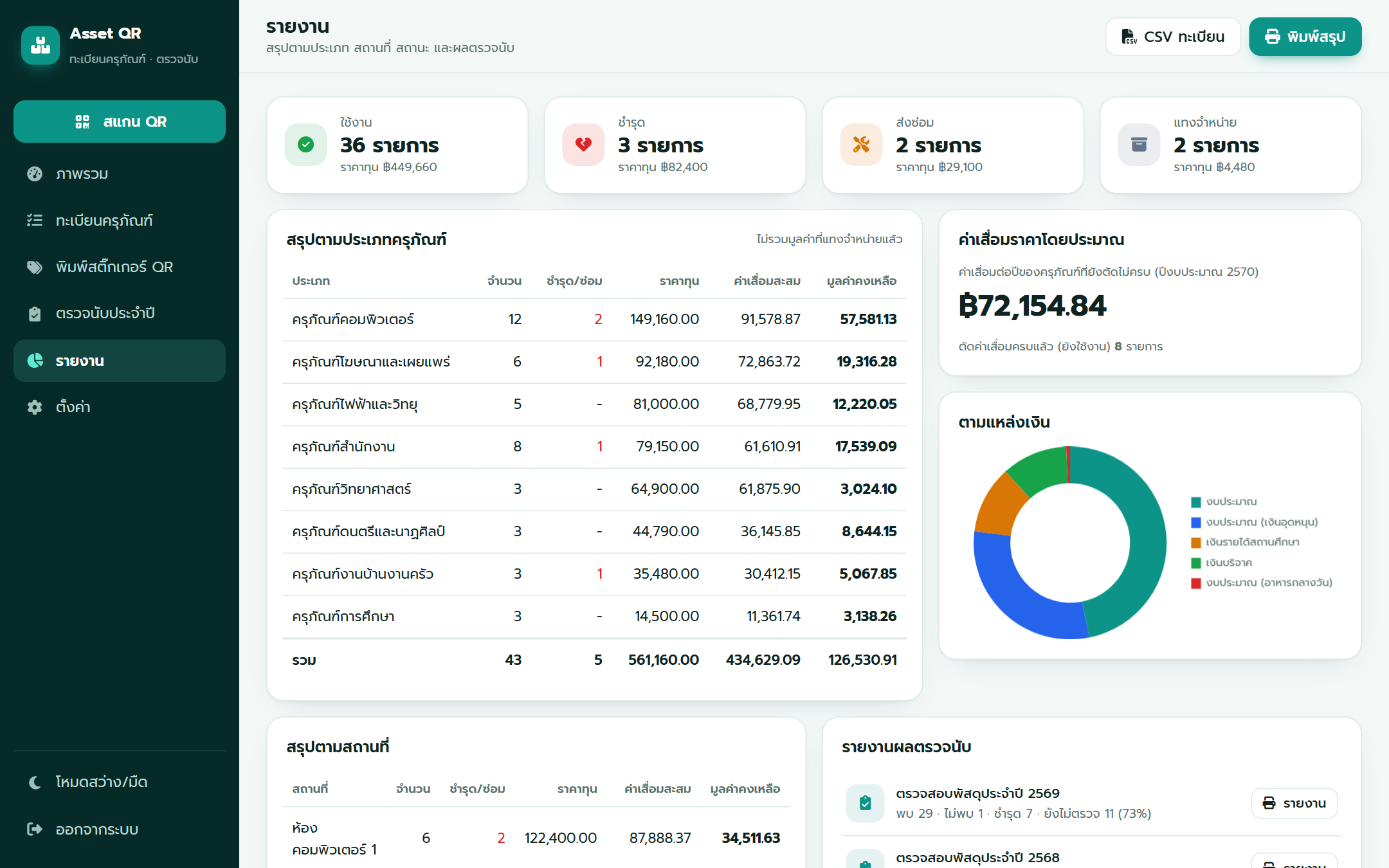
Task: Click the clipboard icon for ตรวจสอบพัสดุประจำปี 2569
Action: point(866,803)
